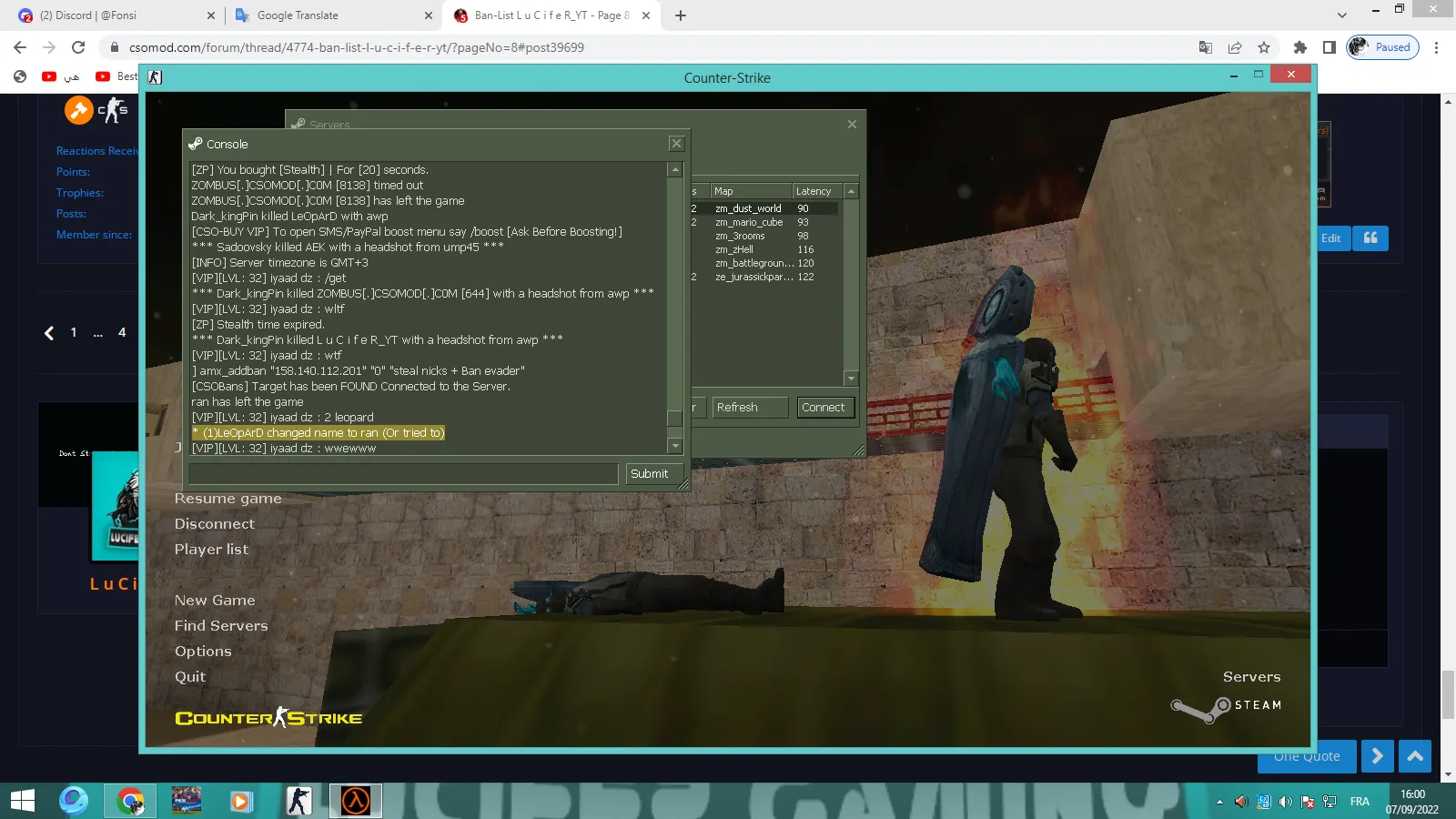Click the Half-Life icon in the taskbar
1456x819 pixels.
(355, 801)
